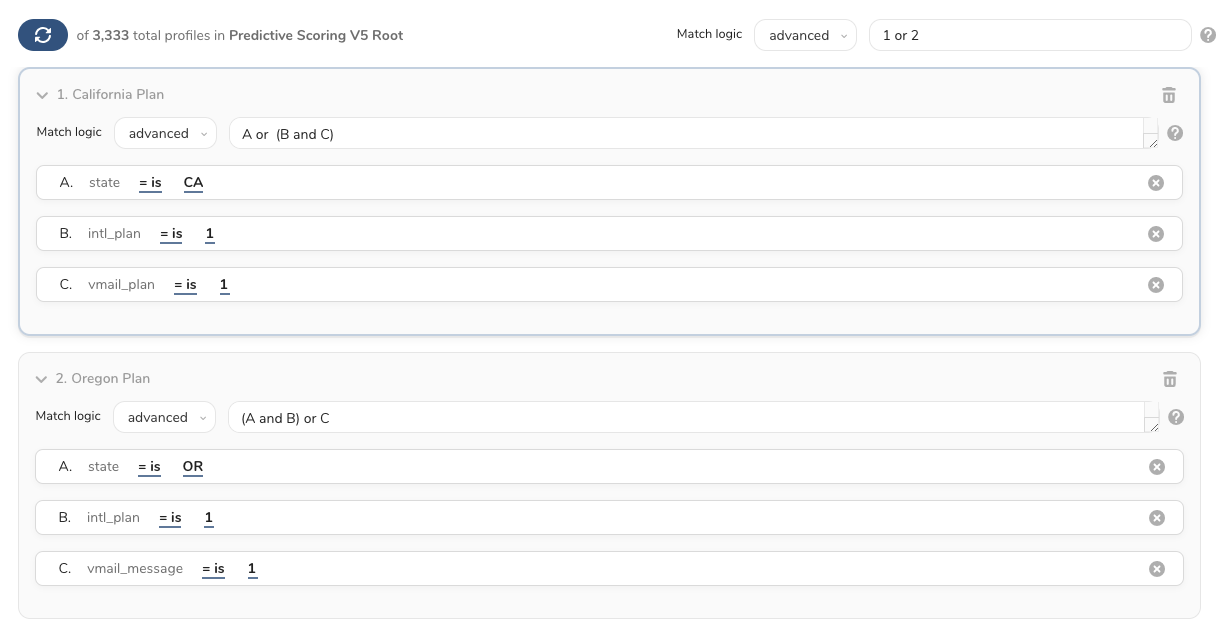Edit the '1 or 2' logic field
Image resolution: width=1222 pixels, height=629 pixels.
coord(1028,35)
